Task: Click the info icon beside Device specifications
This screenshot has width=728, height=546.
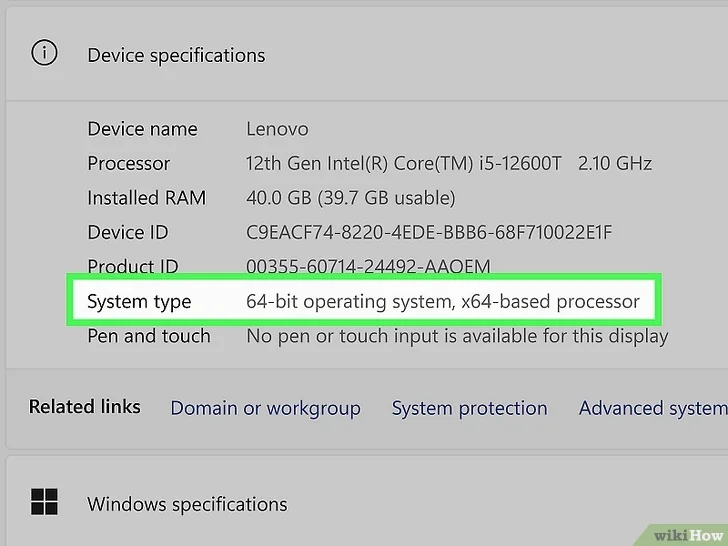Action: (x=44, y=54)
